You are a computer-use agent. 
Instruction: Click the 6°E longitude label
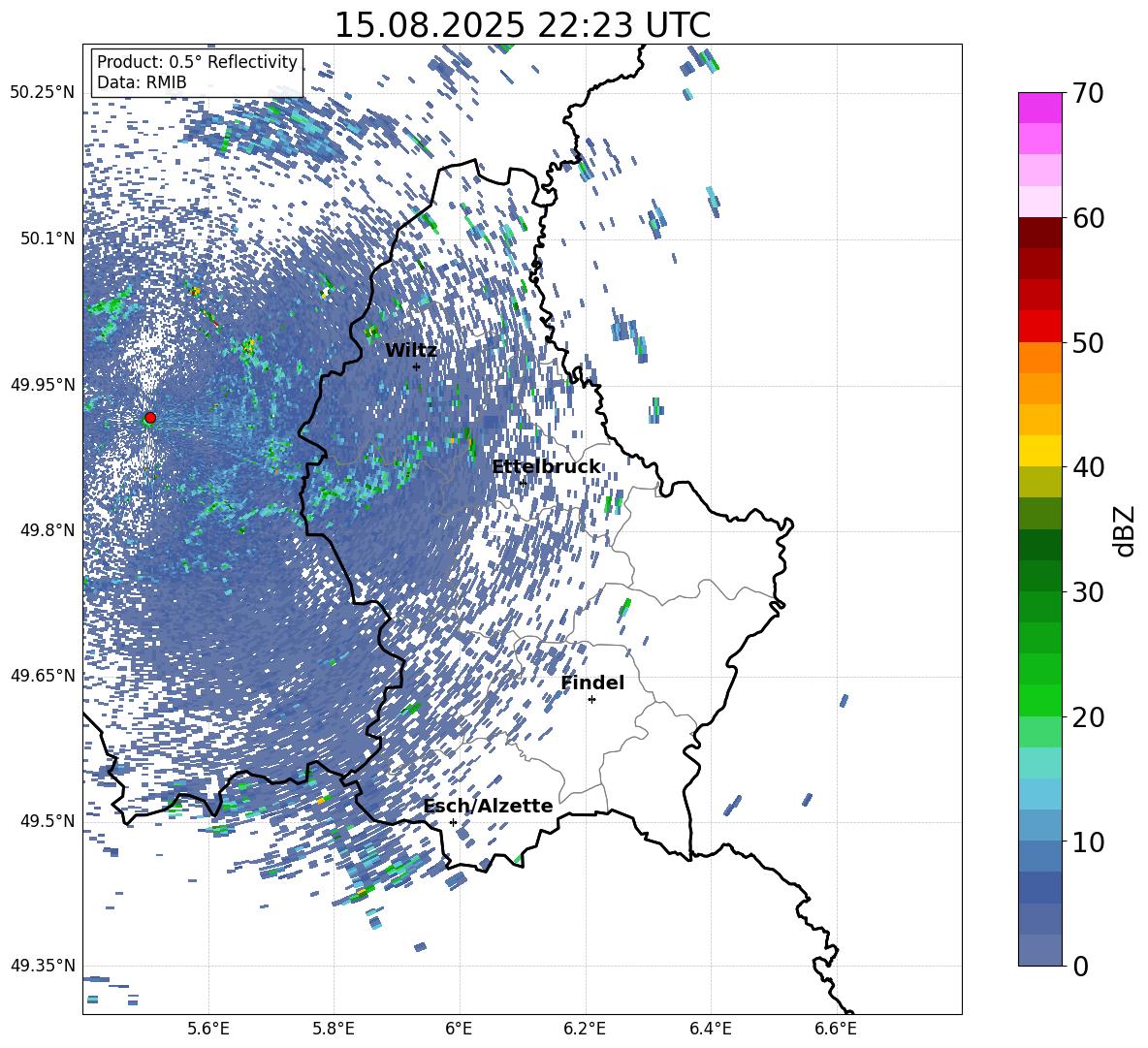pyautogui.click(x=459, y=1029)
